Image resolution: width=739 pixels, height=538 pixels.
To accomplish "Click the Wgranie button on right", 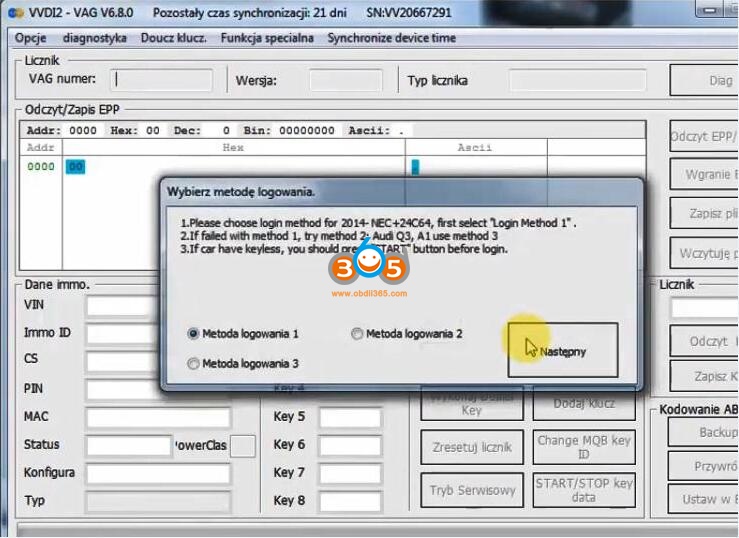I will pos(704,174).
